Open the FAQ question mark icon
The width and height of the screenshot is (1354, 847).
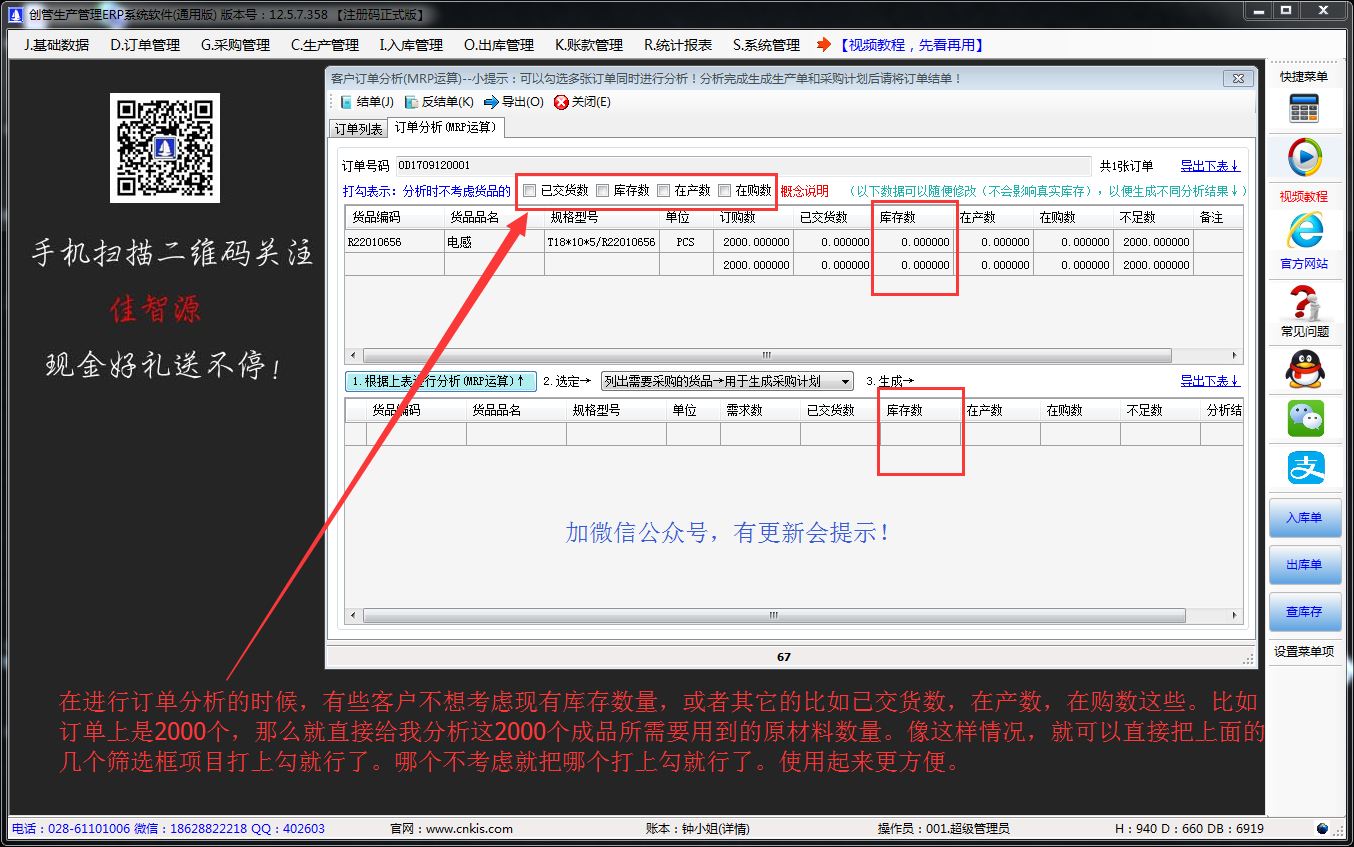(1304, 302)
